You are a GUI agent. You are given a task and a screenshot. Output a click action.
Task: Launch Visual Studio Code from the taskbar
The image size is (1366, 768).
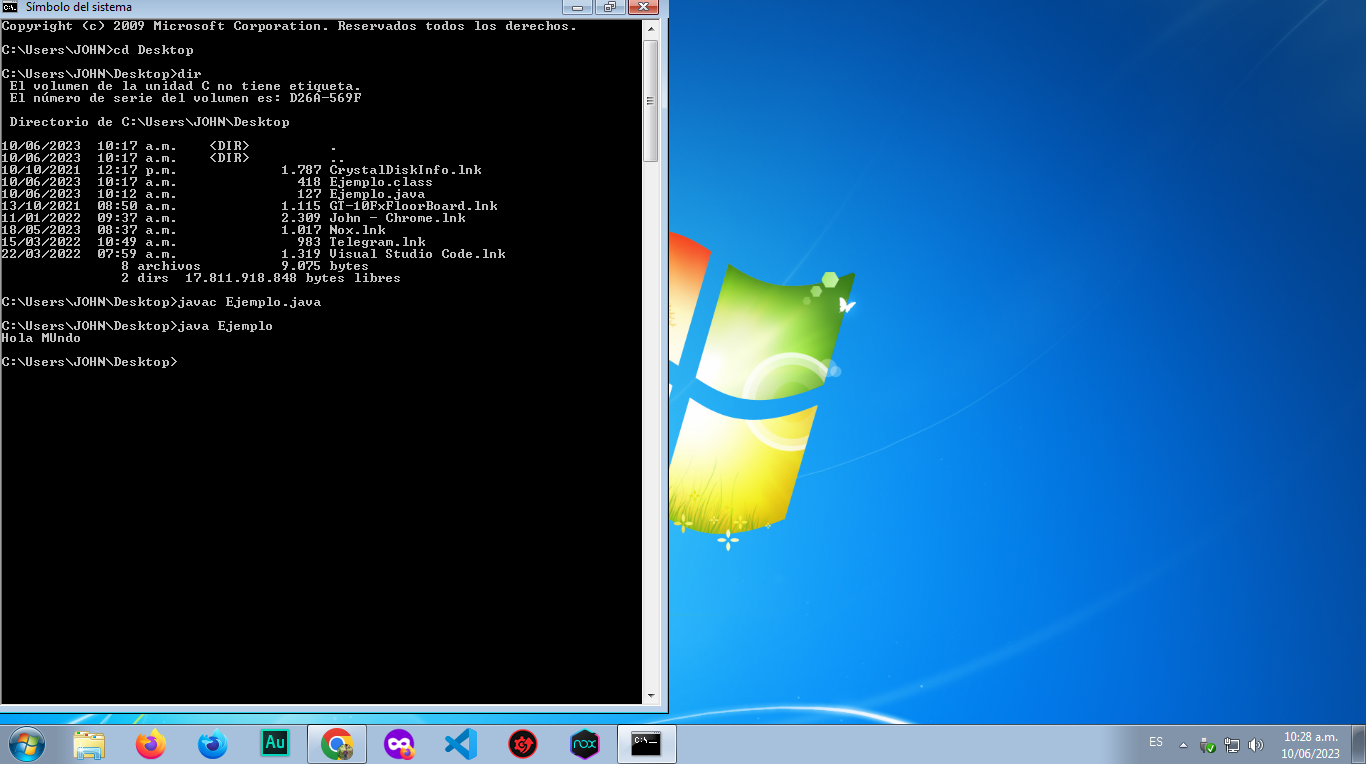(x=461, y=745)
